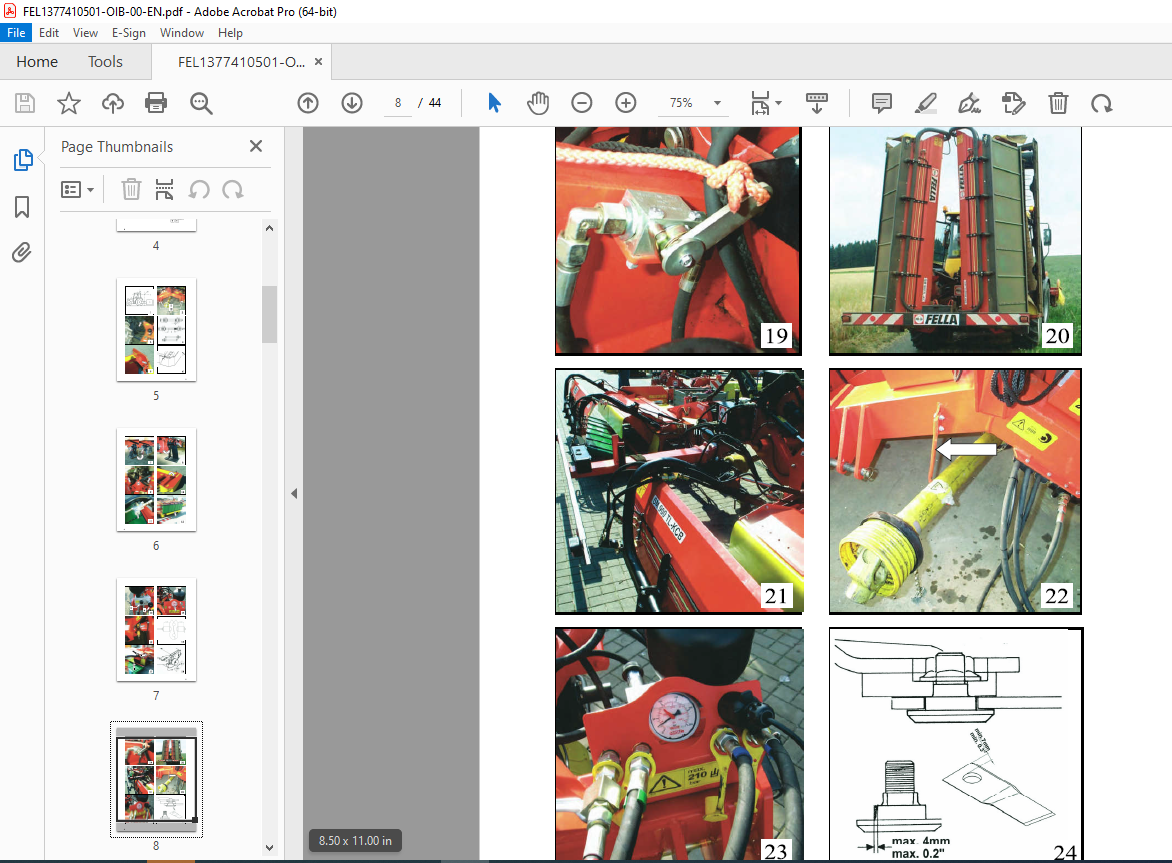Zoom in with the plus icon
Viewport: 1172px width, 863px height.
click(x=626, y=102)
